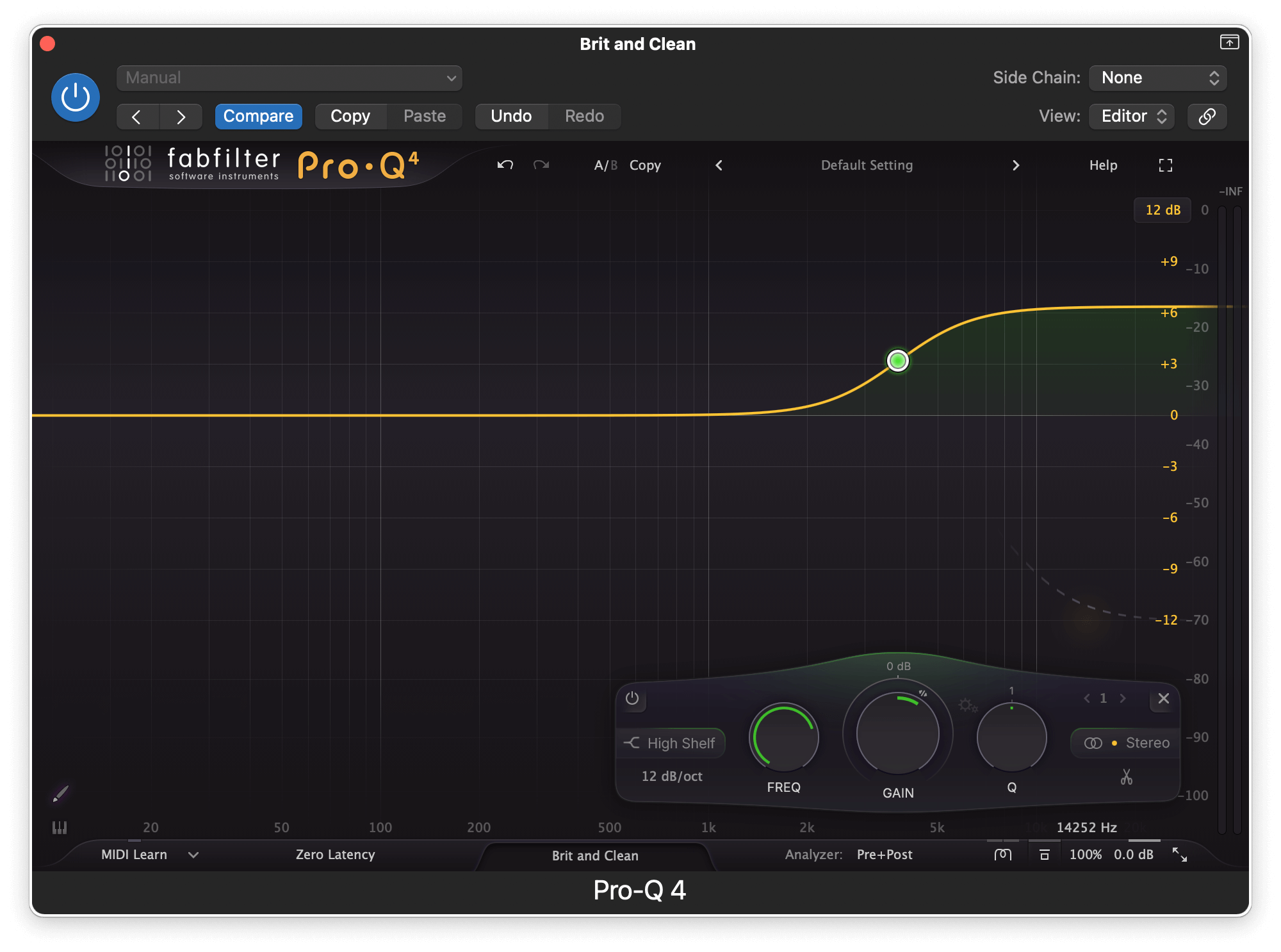Click the FabFilter redo arrow icon
The image size is (1281, 952).
tap(541, 165)
